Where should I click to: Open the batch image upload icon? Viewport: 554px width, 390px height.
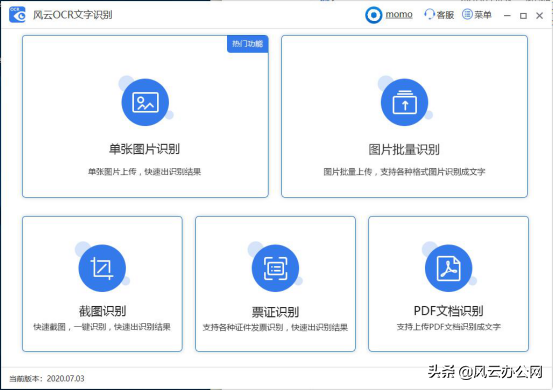[405, 102]
